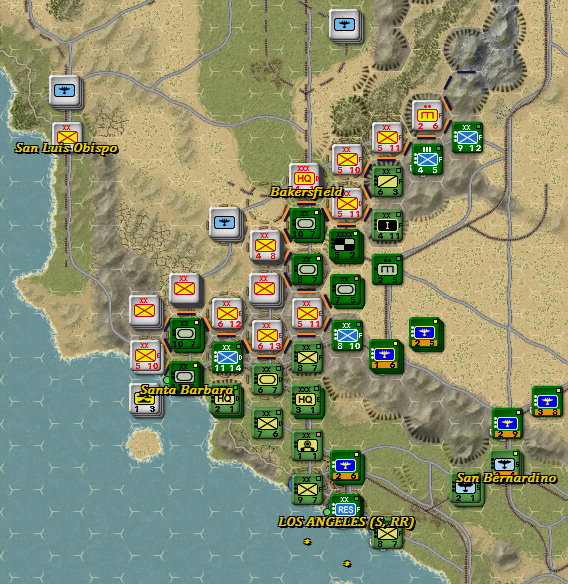Pick the red 4 8 infantry division
The height and width of the screenshot is (584, 568).
pyautogui.click(x=265, y=246)
